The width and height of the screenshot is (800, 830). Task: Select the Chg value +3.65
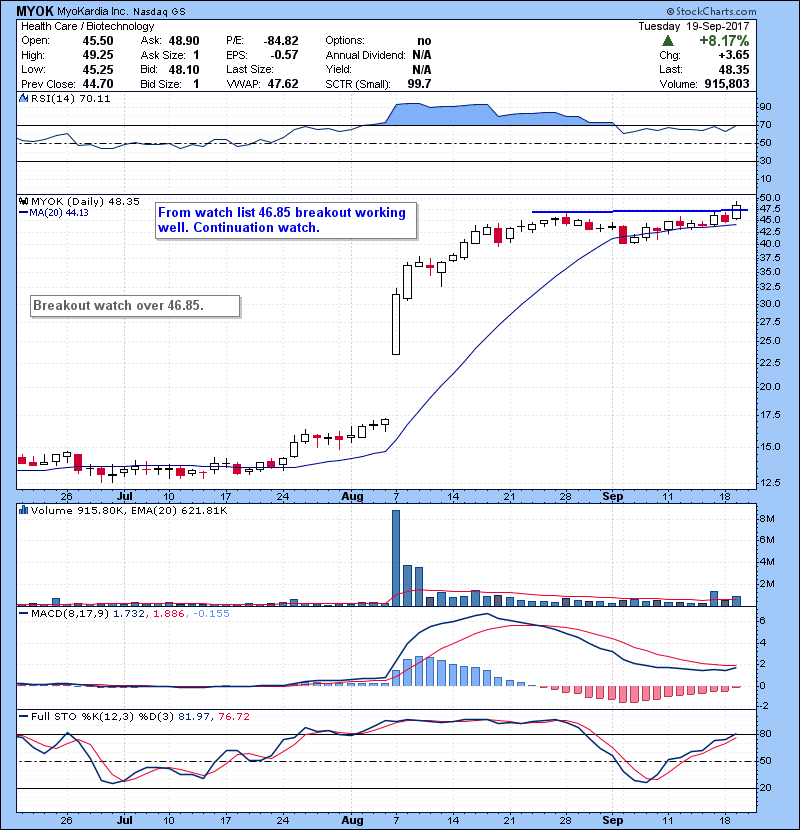734,55
